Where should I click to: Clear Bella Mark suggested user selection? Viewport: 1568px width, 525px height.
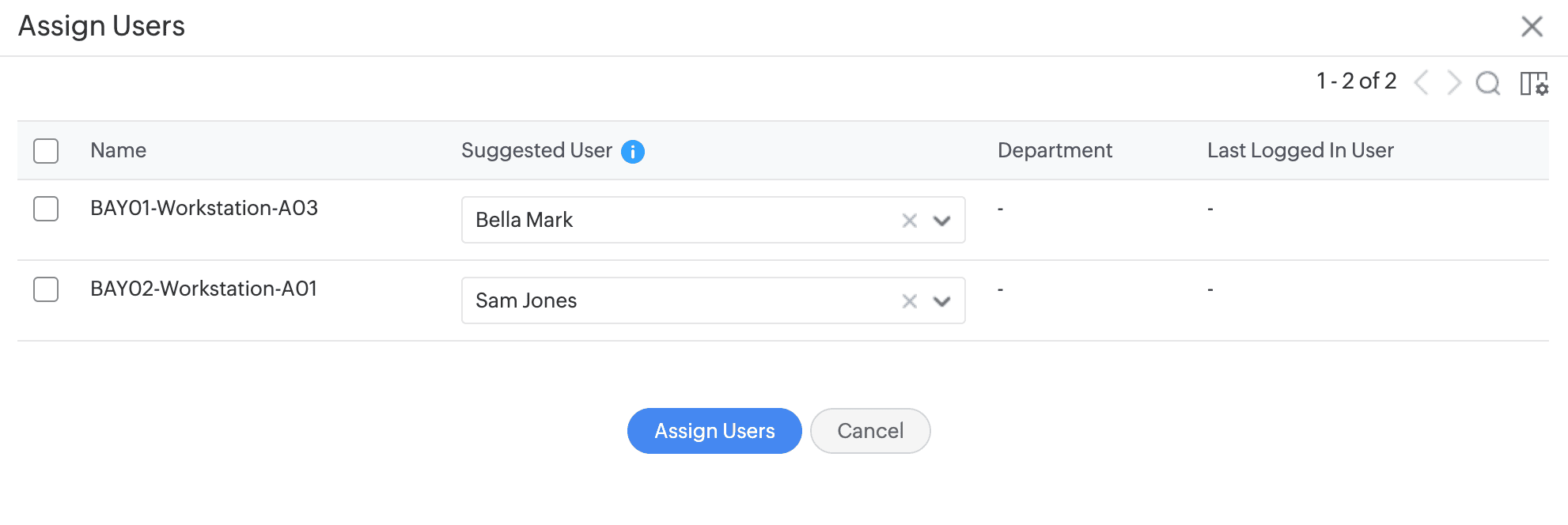910,221
